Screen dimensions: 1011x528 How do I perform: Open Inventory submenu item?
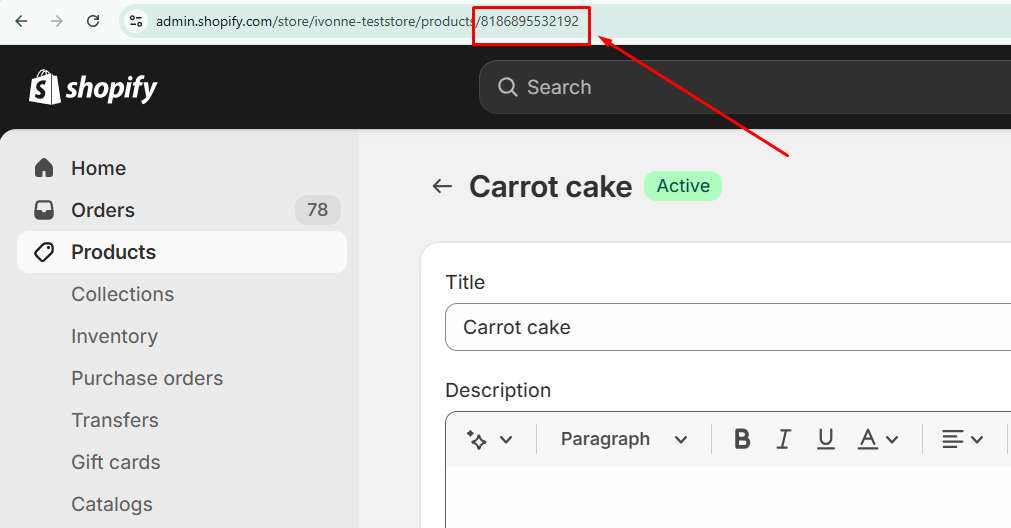click(114, 336)
